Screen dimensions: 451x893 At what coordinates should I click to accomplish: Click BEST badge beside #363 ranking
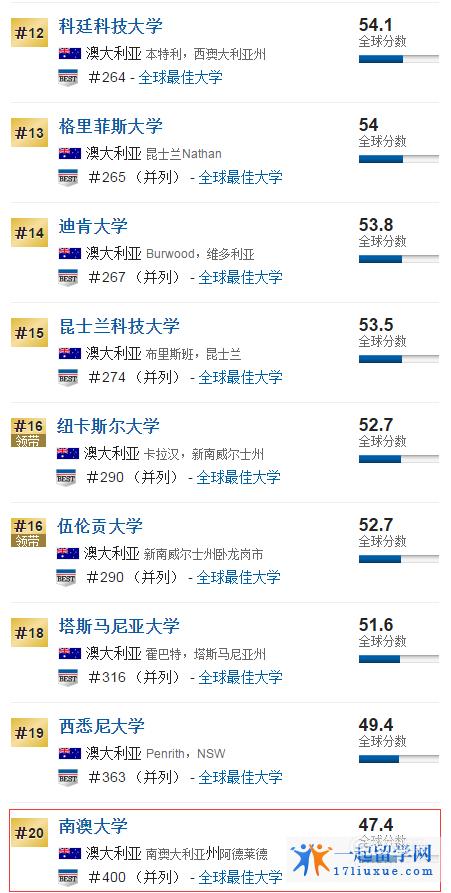pos(68,777)
